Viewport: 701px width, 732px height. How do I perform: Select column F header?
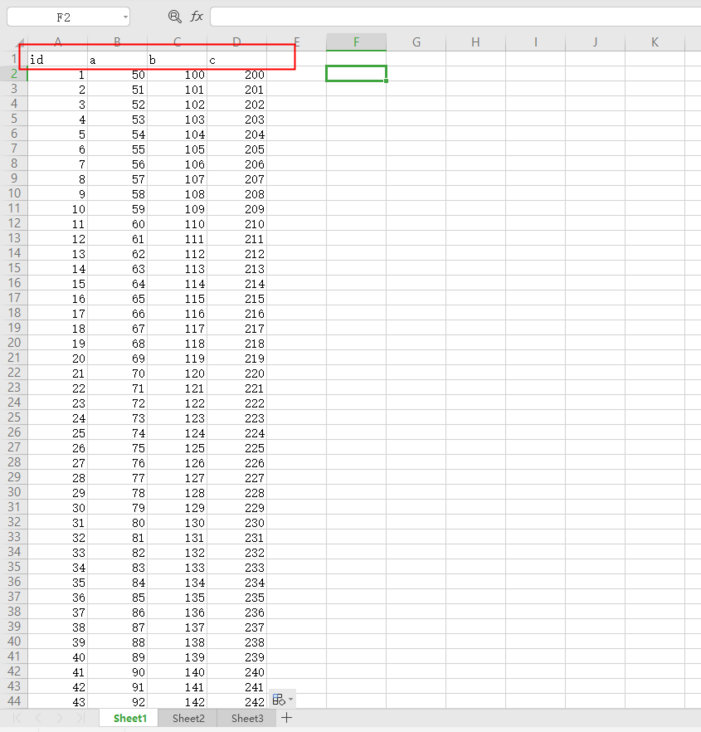point(356,42)
